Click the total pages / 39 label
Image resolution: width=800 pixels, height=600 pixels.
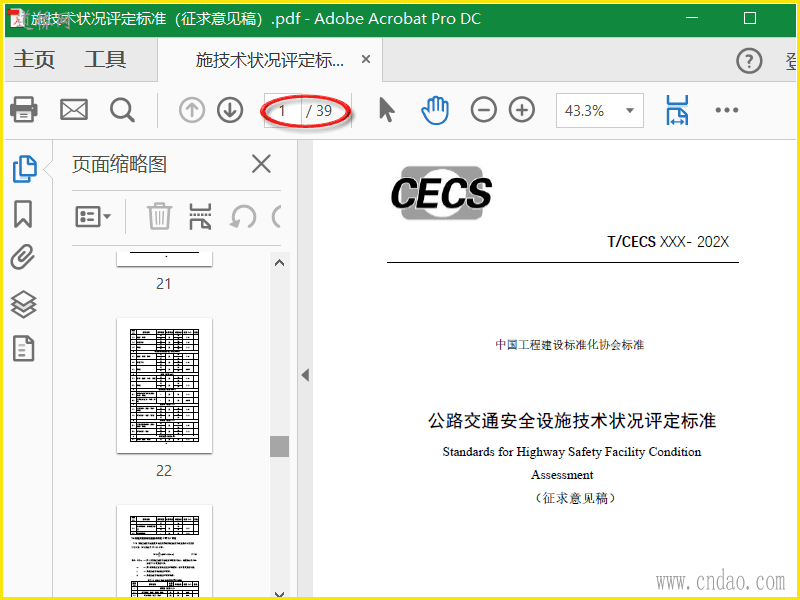click(x=319, y=110)
